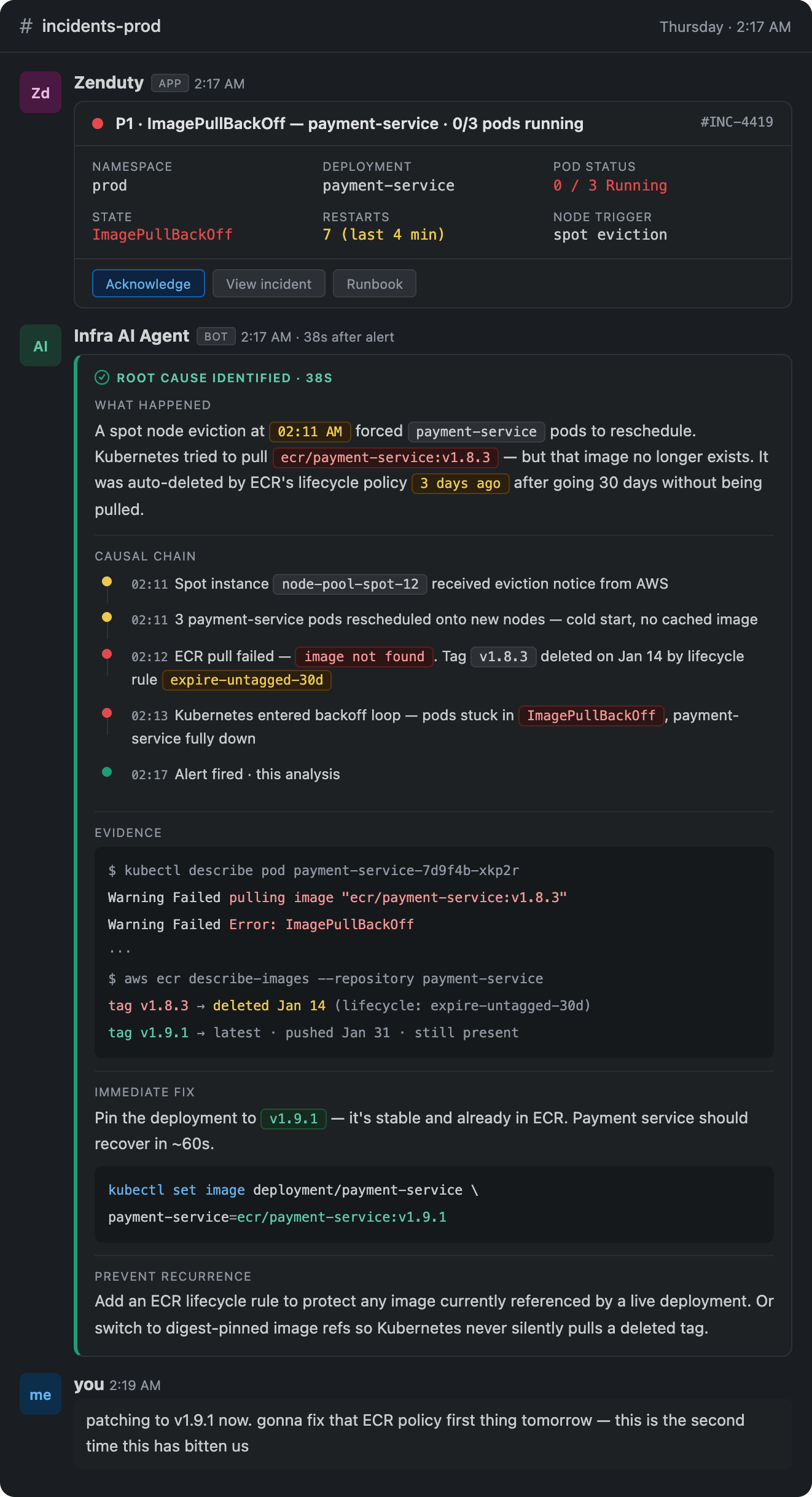Open View incident button
The height and width of the screenshot is (1497, 812).
(268, 283)
